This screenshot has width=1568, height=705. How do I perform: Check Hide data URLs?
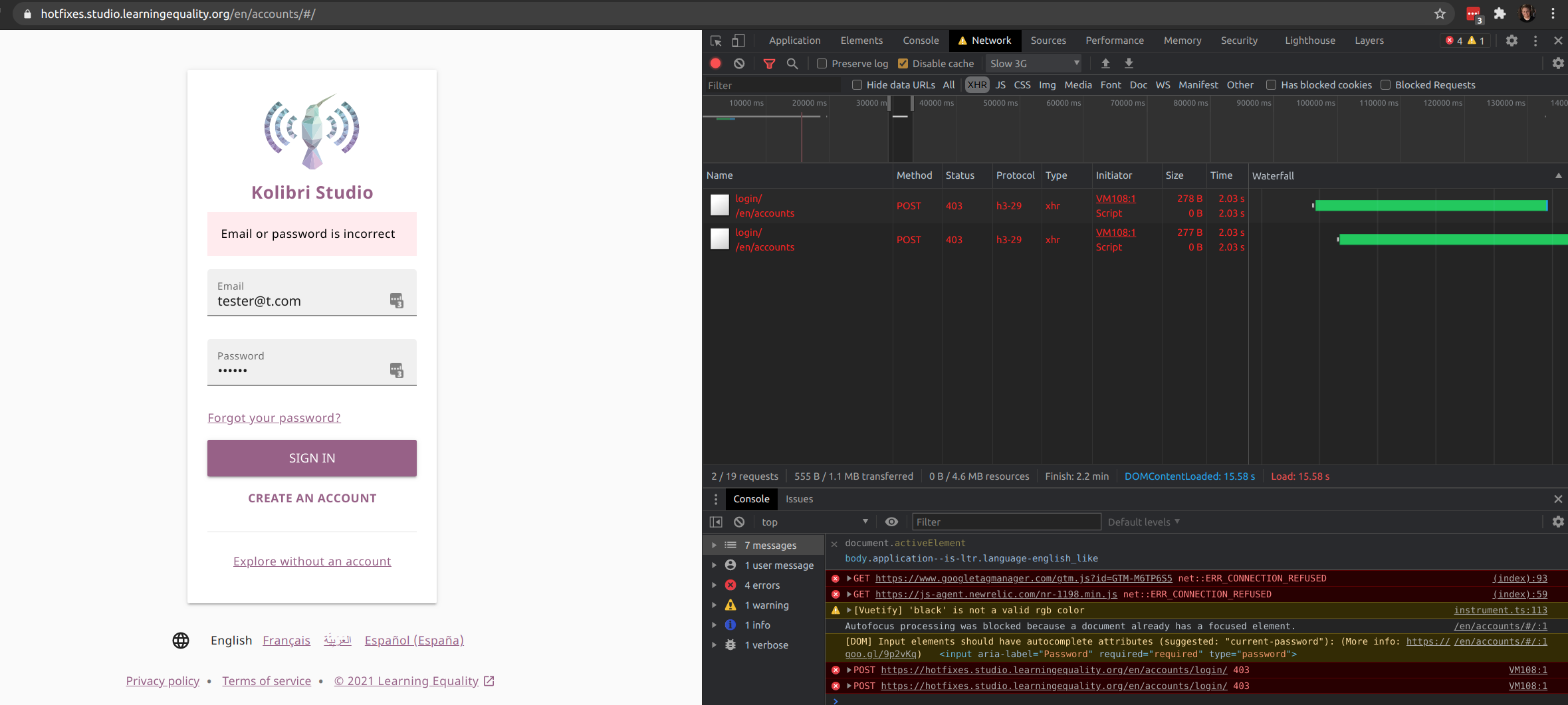click(x=857, y=85)
